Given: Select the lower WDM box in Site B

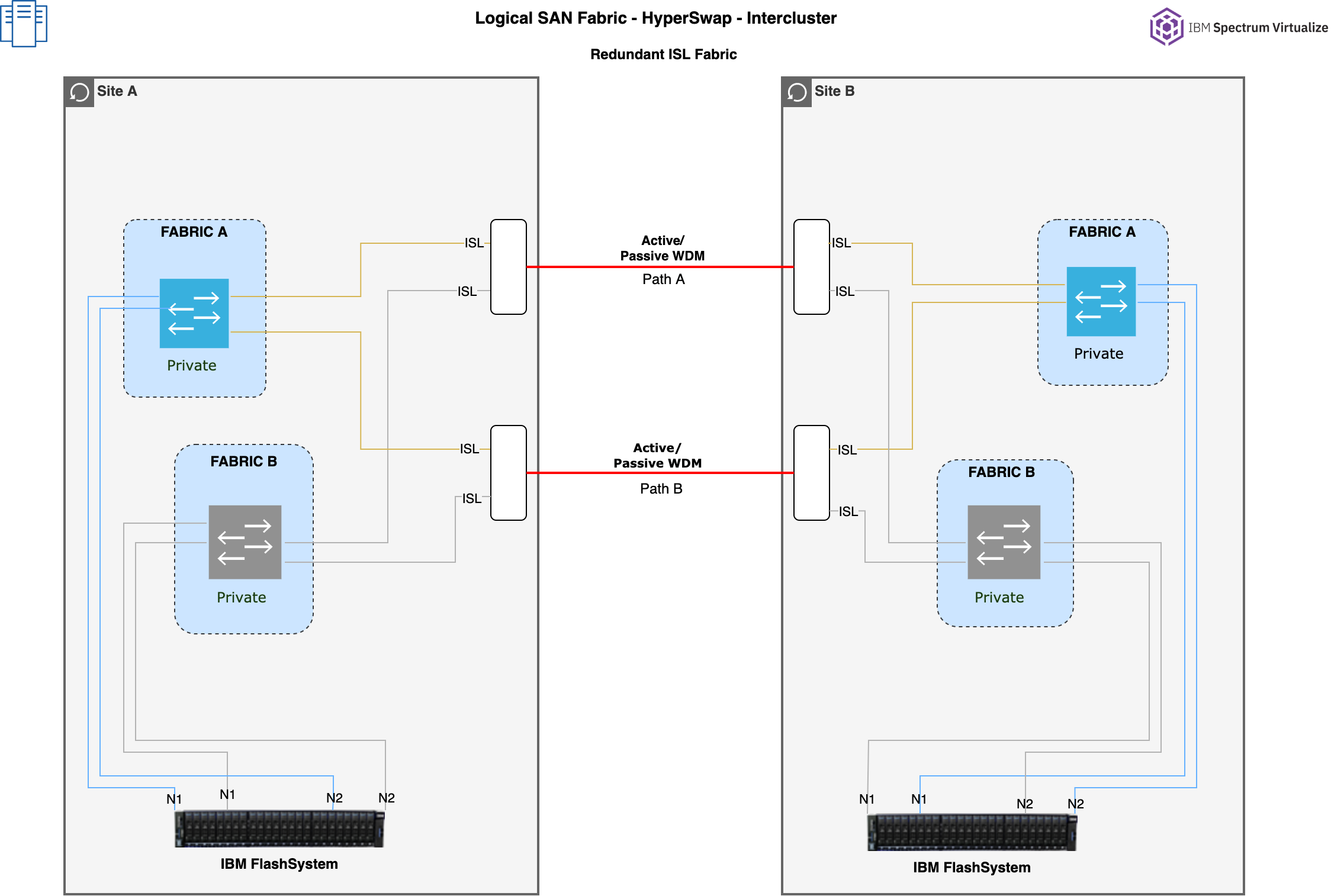Looking at the screenshot, I should (x=811, y=473).
